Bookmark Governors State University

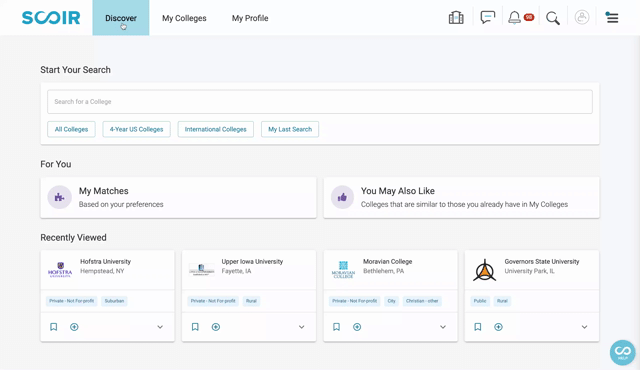(478, 327)
